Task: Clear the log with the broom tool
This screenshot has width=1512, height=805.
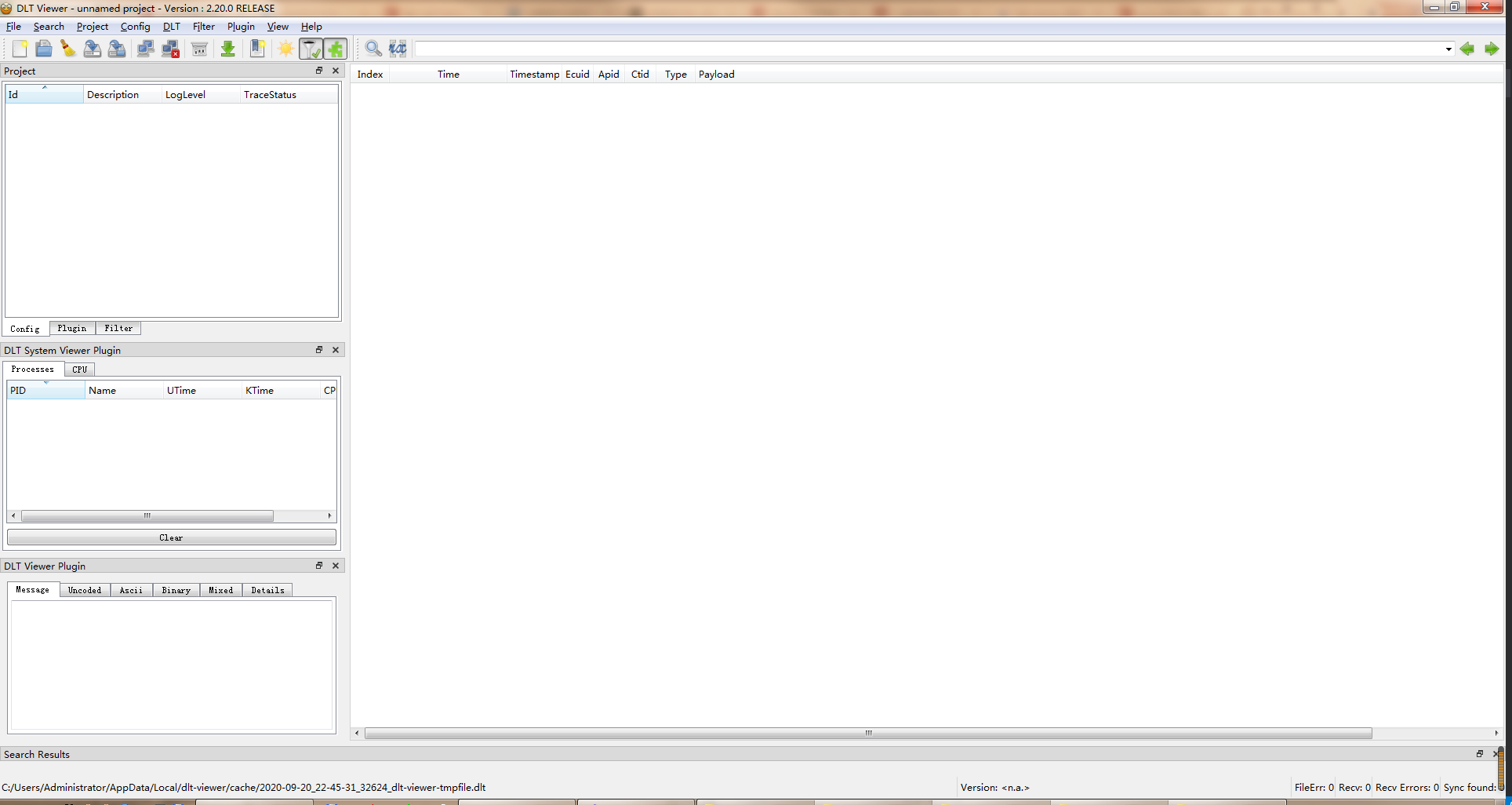Action: point(67,49)
